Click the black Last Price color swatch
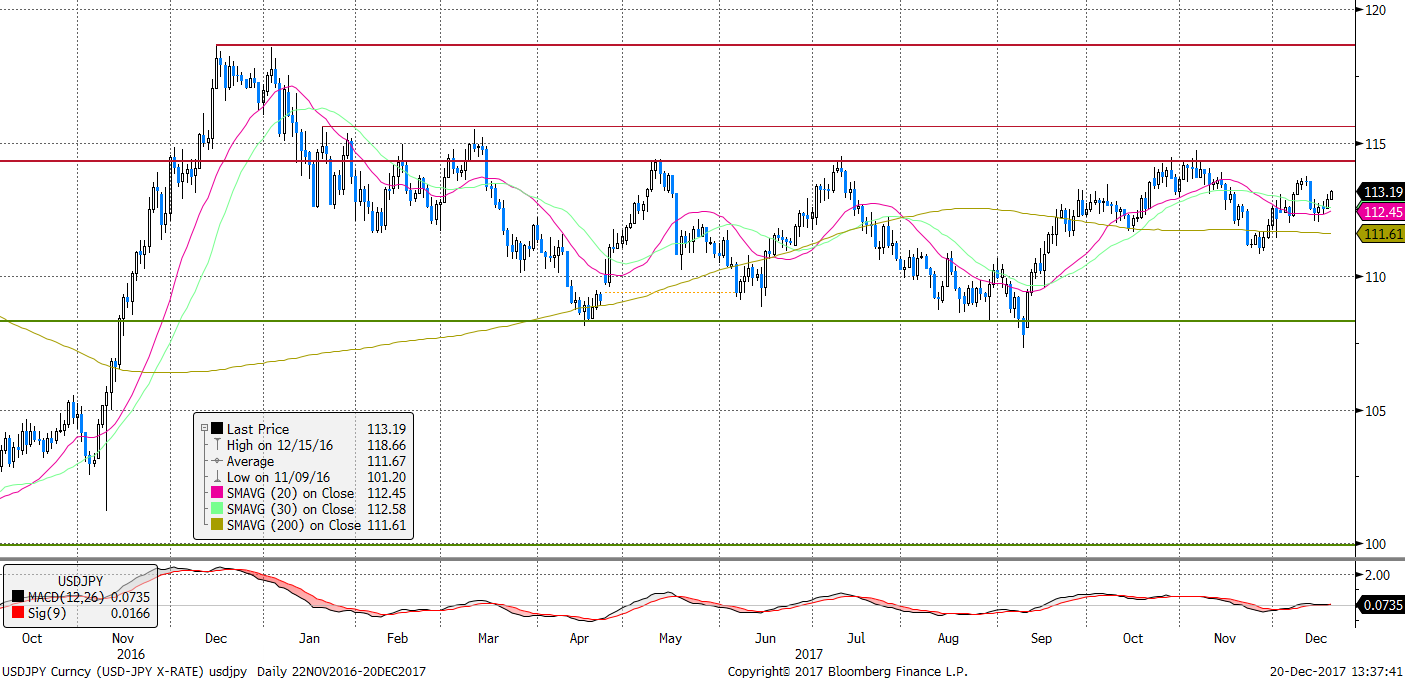The width and height of the screenshot is (1405, 680). (216, 428)
